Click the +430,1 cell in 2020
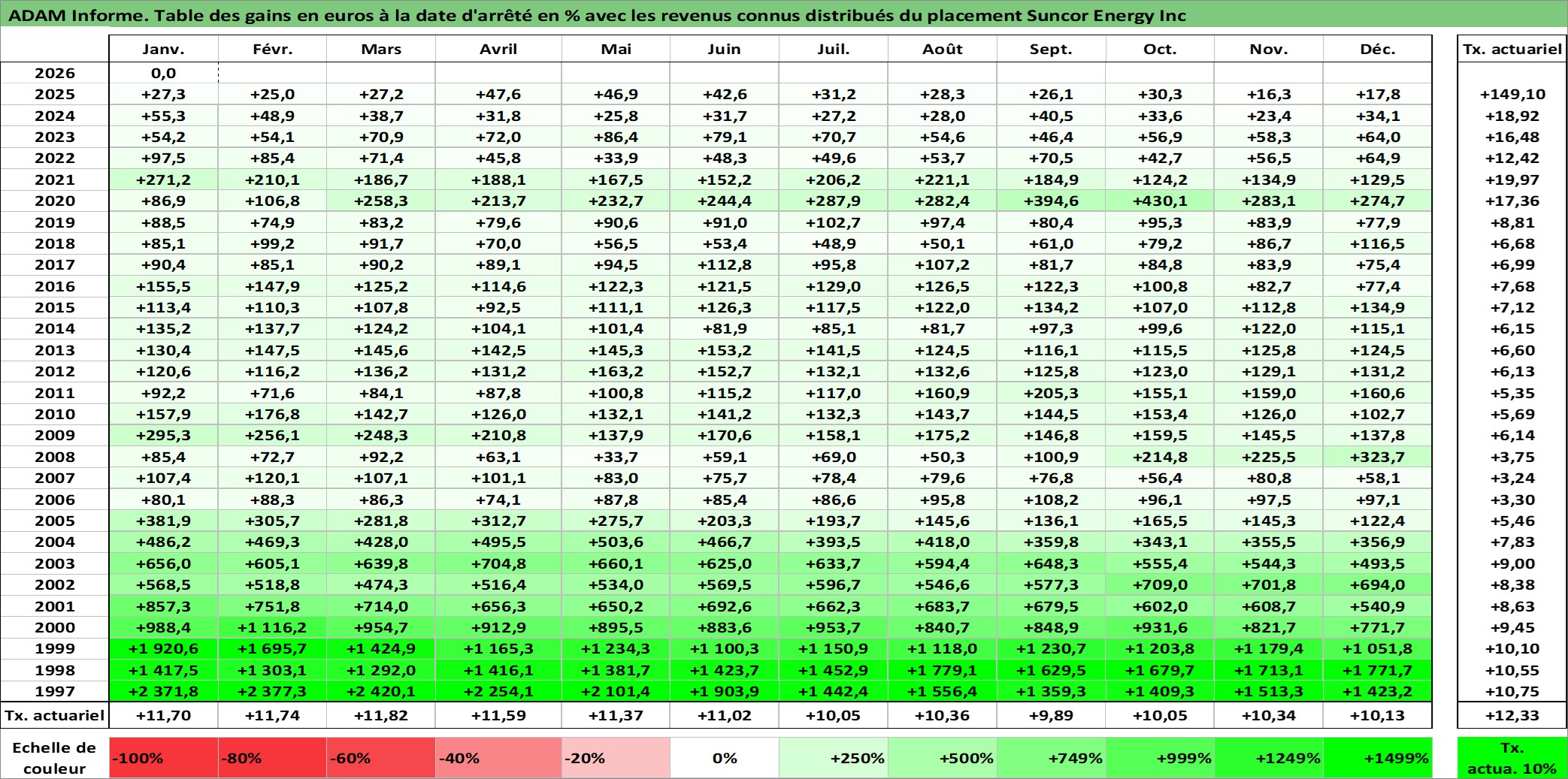The height and width of the screenshot is (779, 1568). (1160, 201)
